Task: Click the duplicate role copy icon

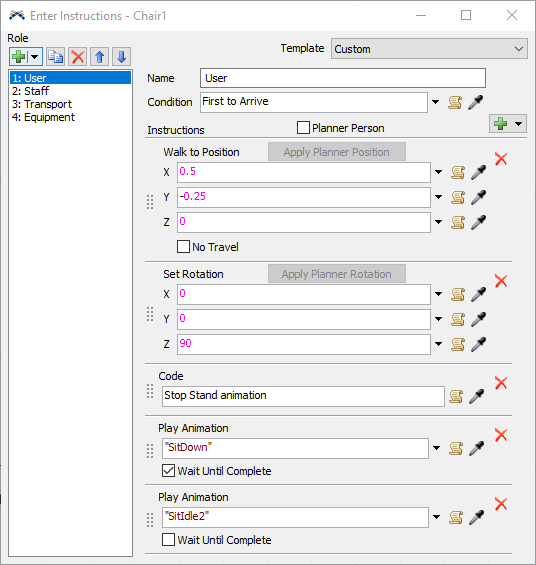Action: (x=55, y=57)
